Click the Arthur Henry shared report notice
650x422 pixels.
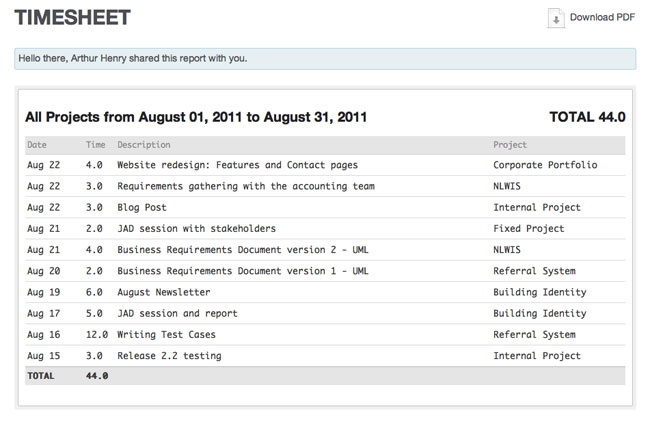[325, 58]
